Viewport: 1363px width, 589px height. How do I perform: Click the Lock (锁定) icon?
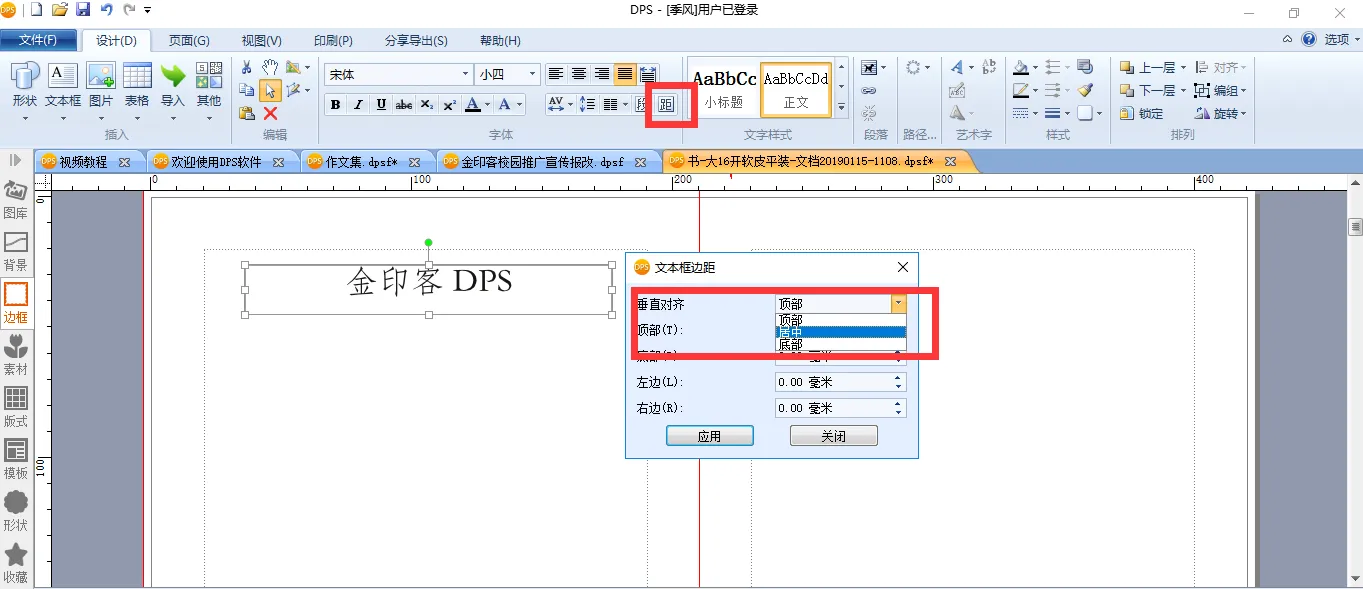(1142, 113)
